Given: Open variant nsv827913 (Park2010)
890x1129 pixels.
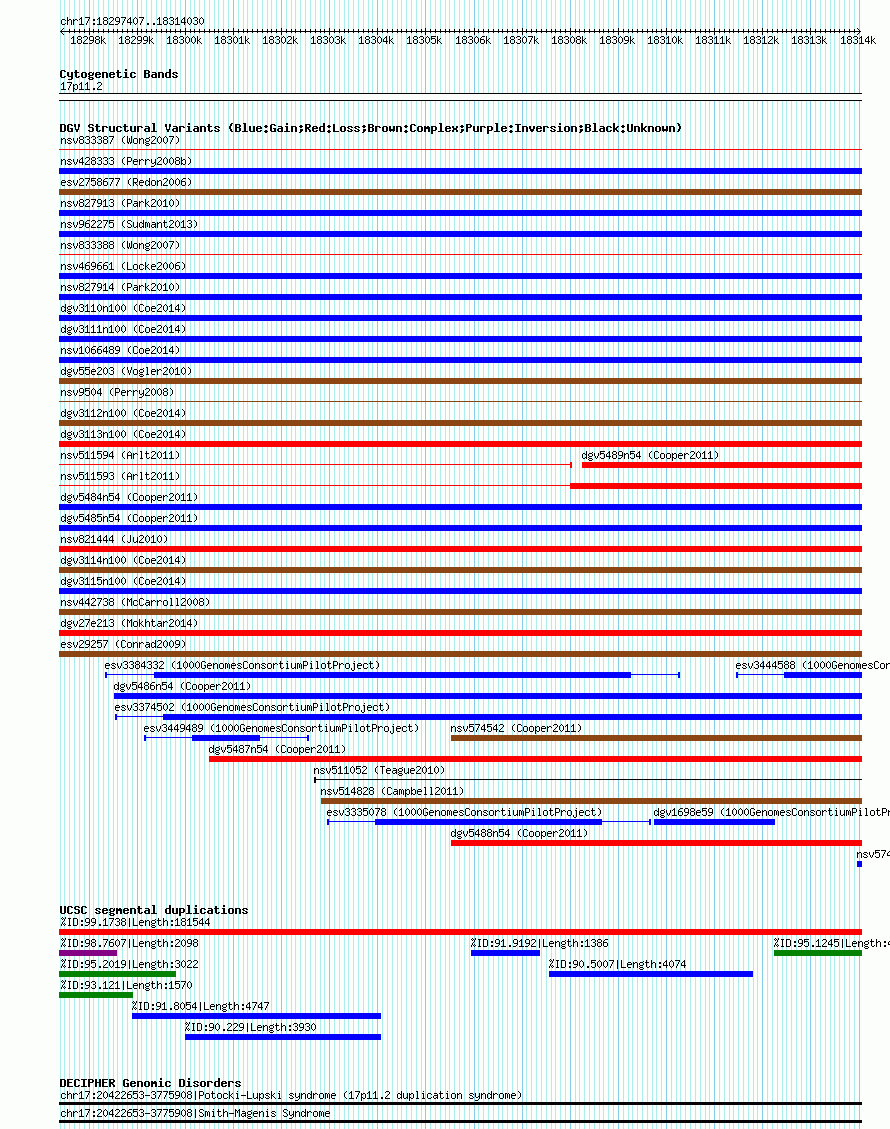Looking at the screenshot, I should pos(120,203).
